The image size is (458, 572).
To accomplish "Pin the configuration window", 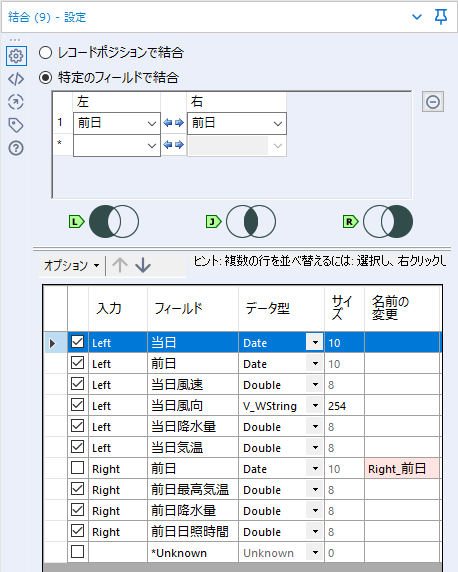I will click(441, 17).
